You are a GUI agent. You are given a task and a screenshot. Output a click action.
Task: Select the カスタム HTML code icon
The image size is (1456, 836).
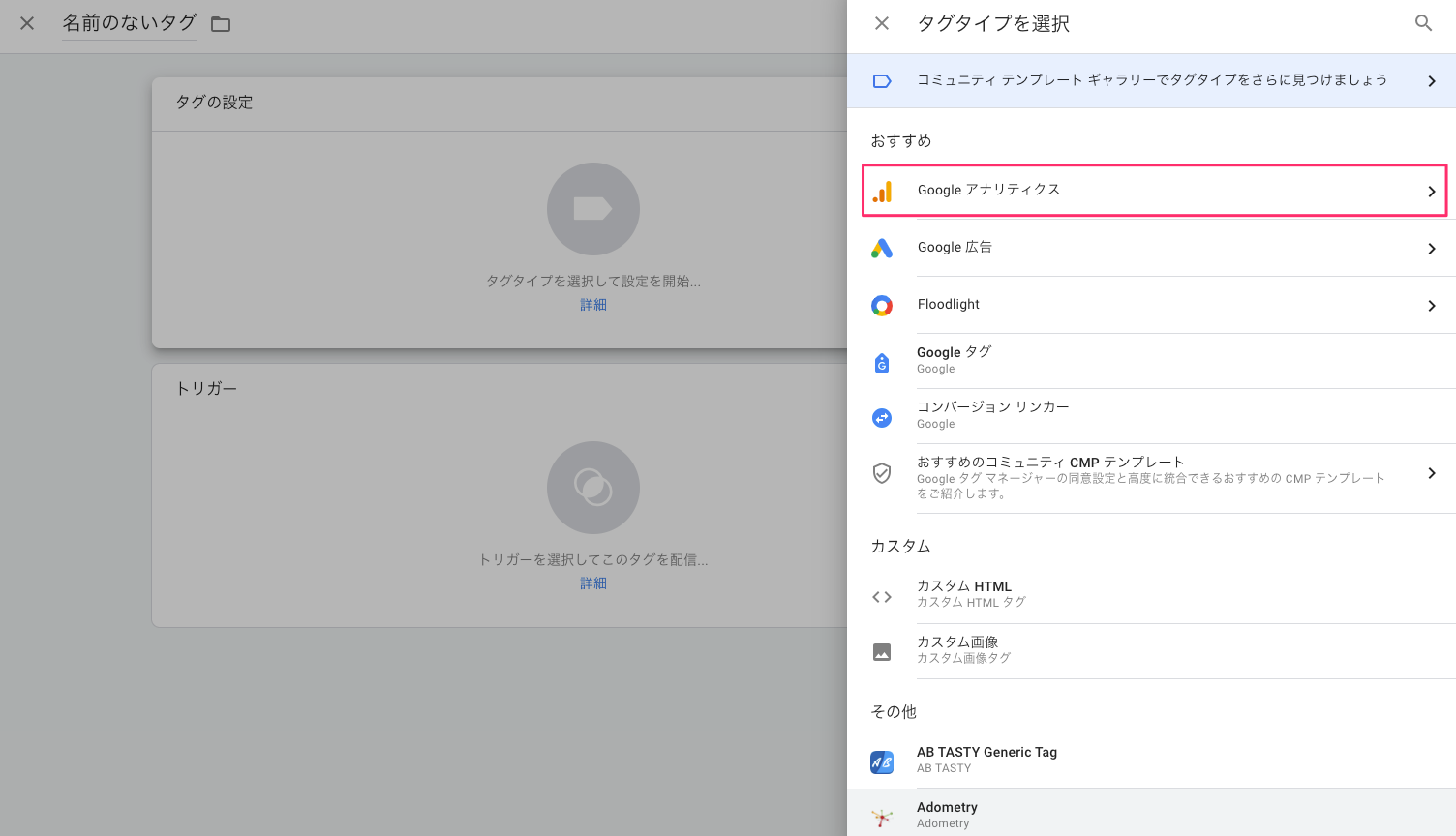tap(882, 596)
